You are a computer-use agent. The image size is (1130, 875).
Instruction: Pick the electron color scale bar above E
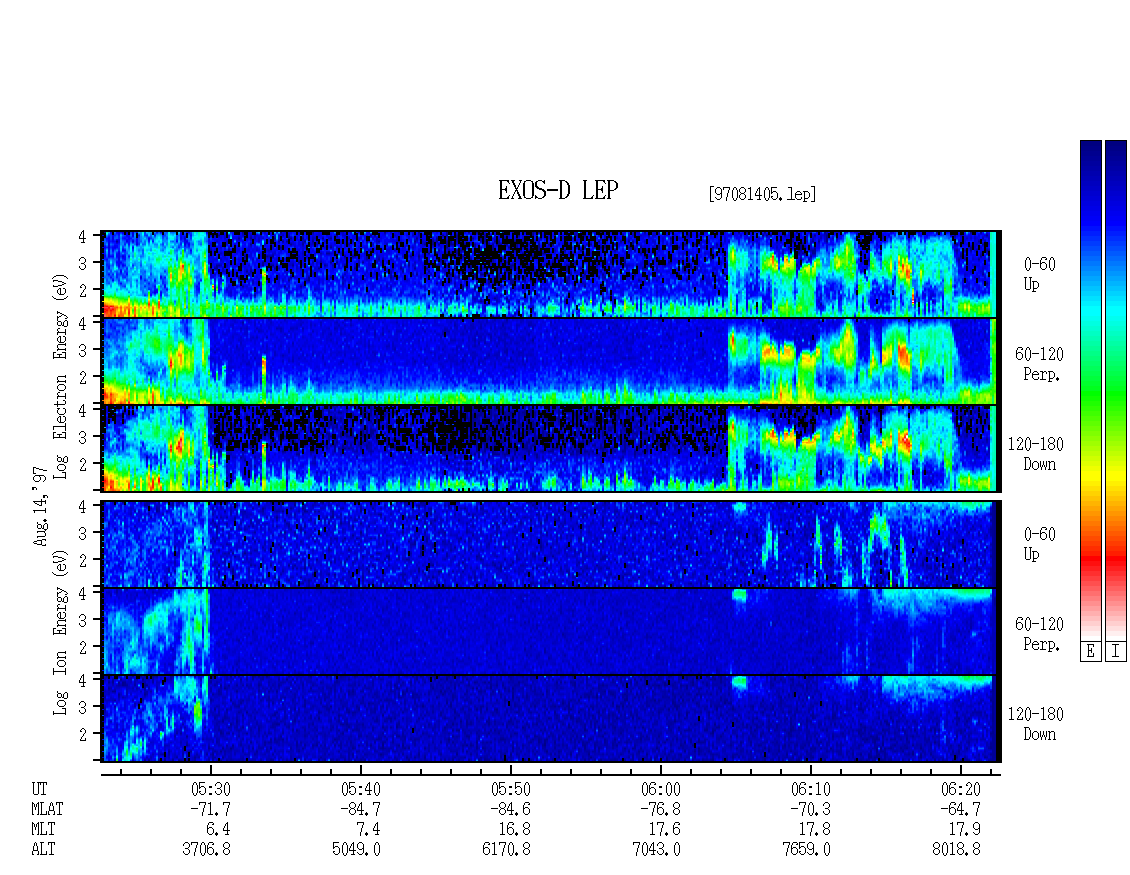point(1090,390)
